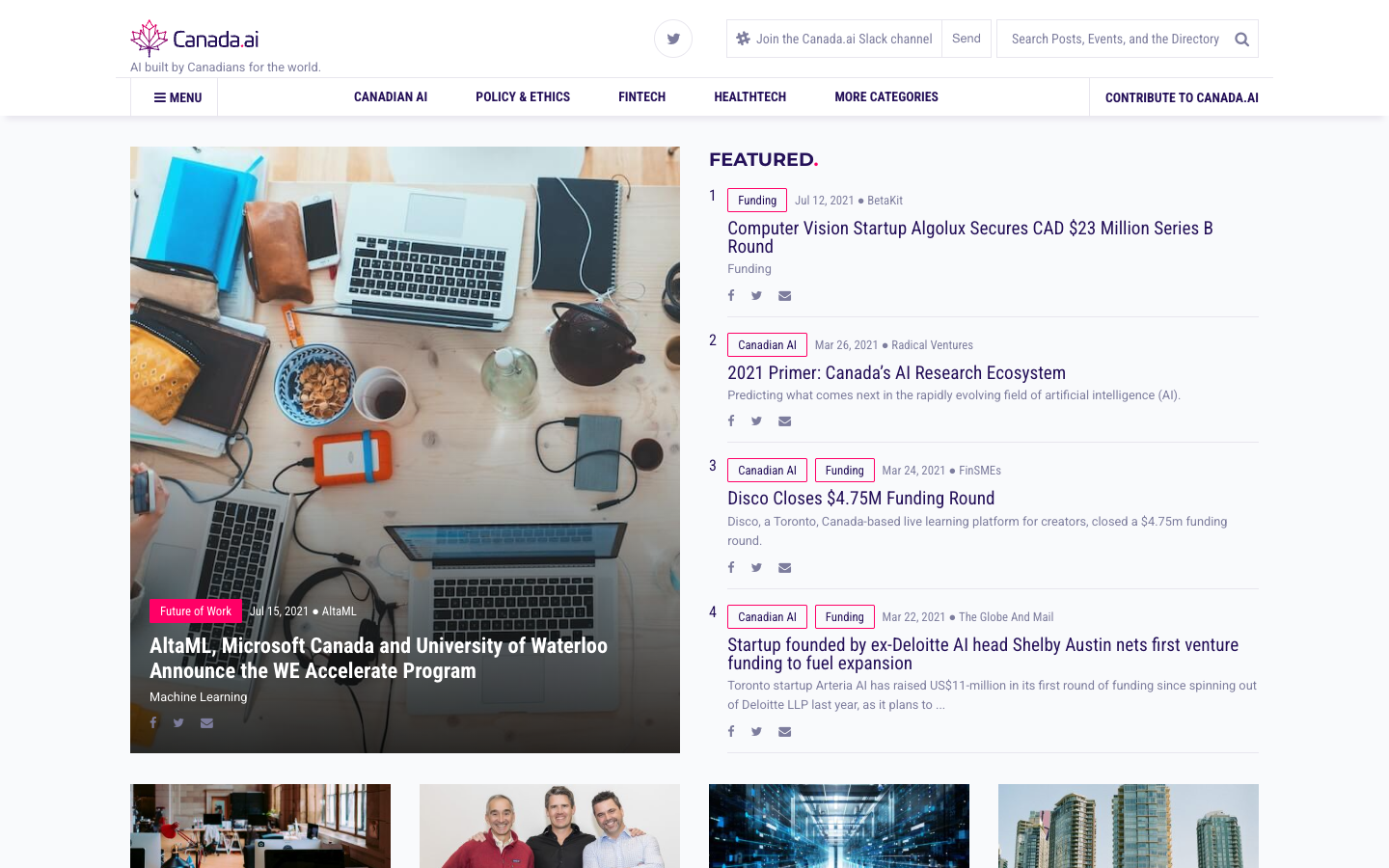Image resolution: width=1389 pixels, height=868 pixels.
Task: Click Canadian AI tag on Shelby Austin article
Action: 767,616
